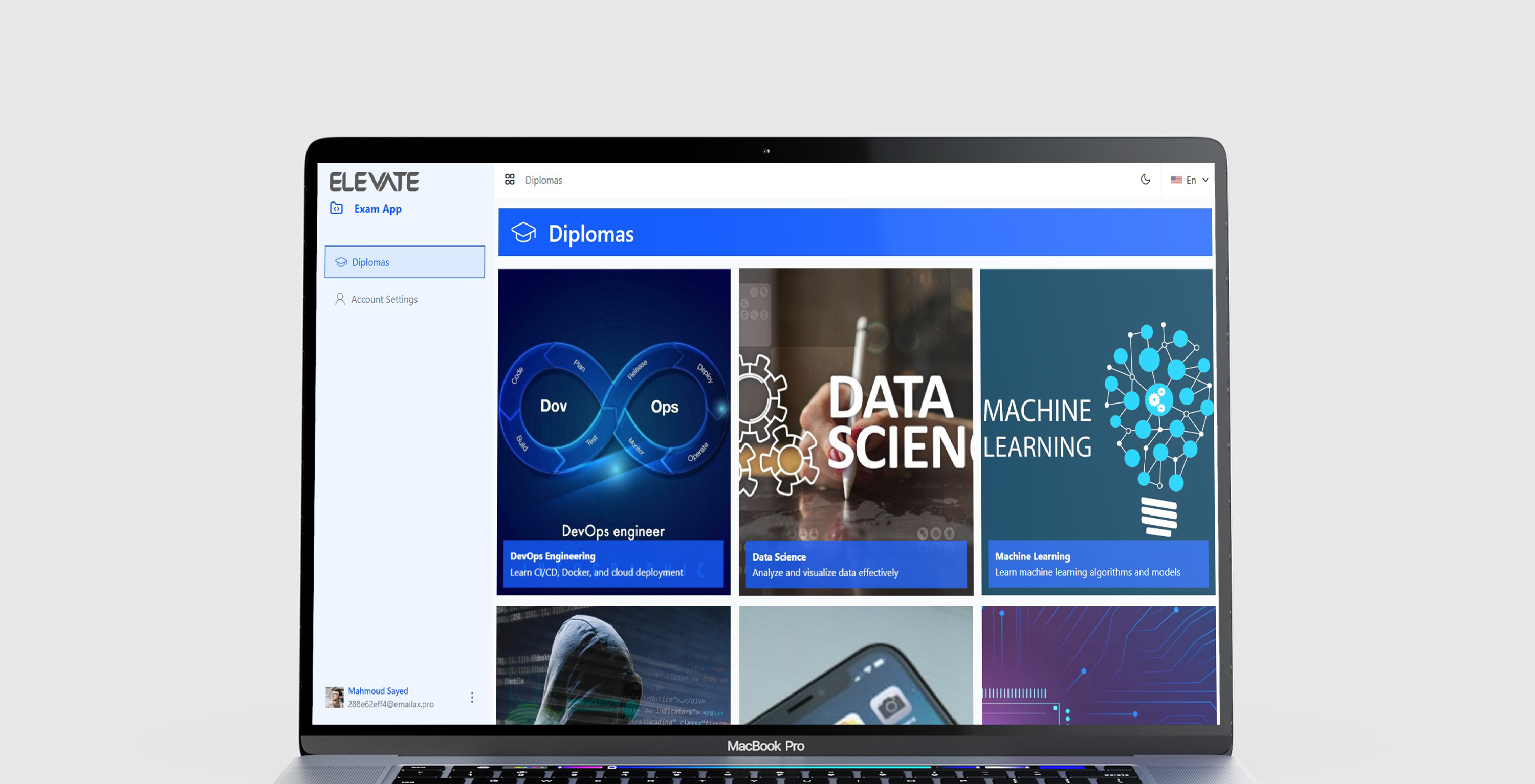This screenshot has height=784, width=1535.
Task: Select Diplomas in the sidebar
Action: coord(405,262)
